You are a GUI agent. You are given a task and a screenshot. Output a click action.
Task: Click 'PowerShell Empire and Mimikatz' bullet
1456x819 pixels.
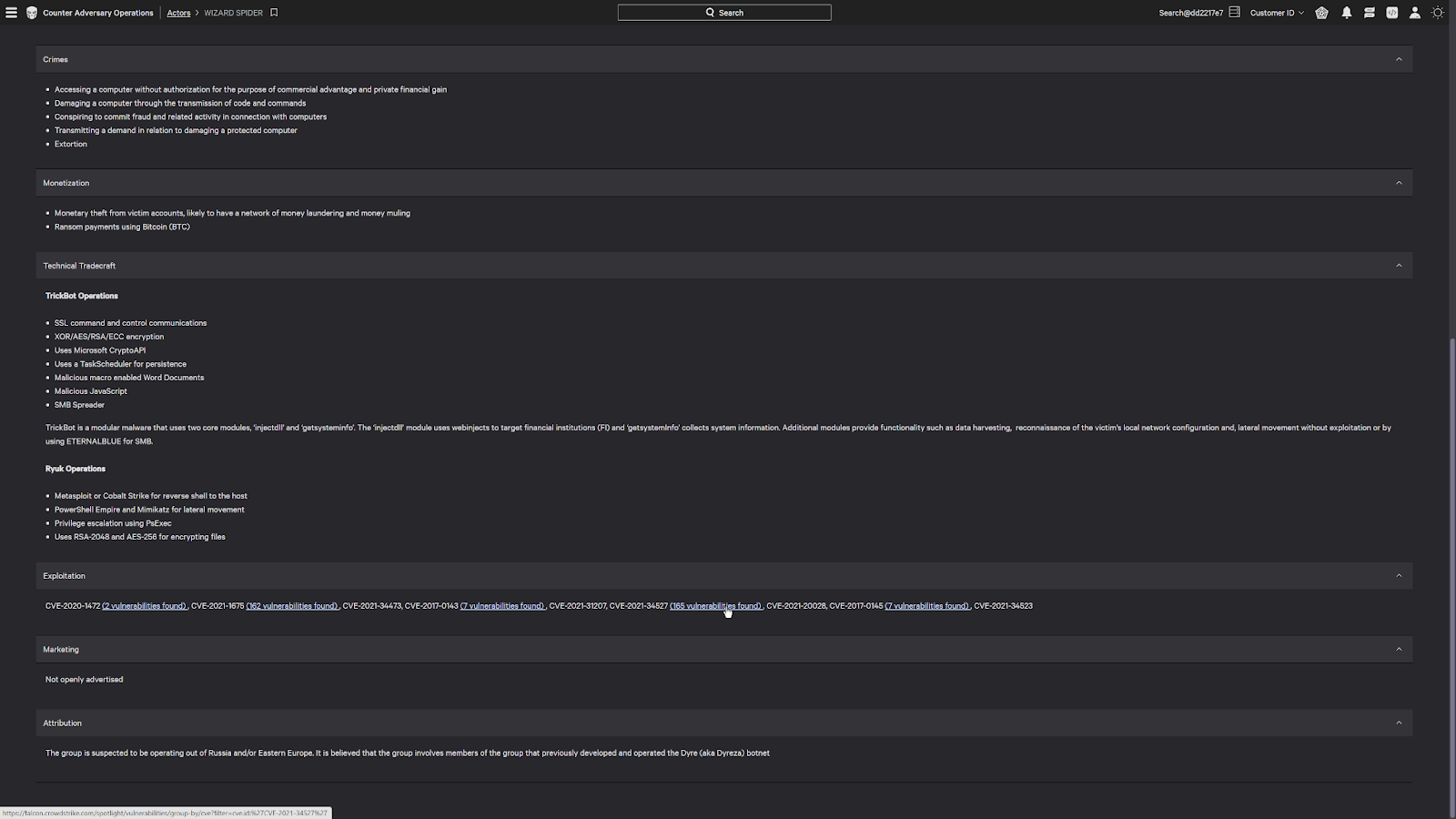149,510
